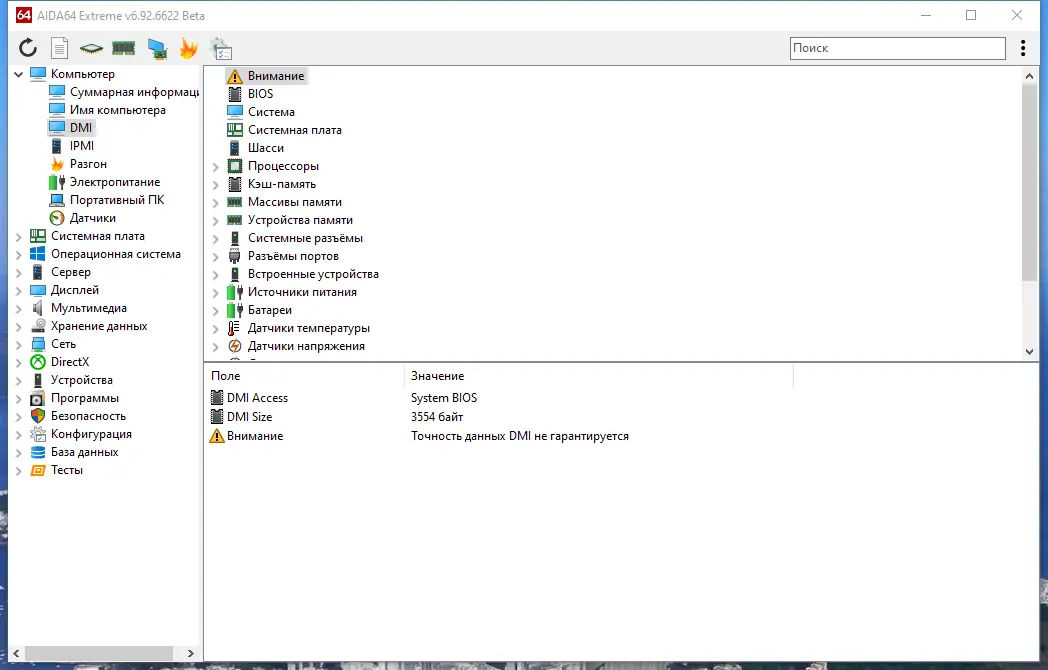Open the Датчики sensor page

click(x=92, y=218)
